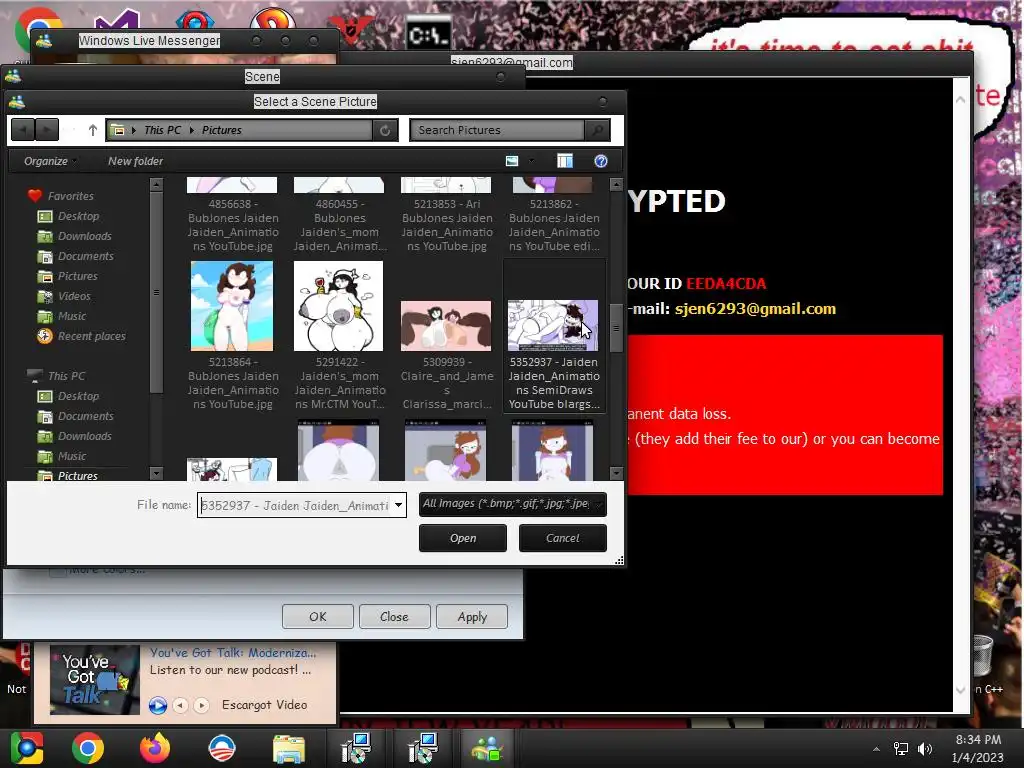Screen dimensions: 1024x768
Task: Go back using the file dialog's Back arrow
Action: (23, 130)
